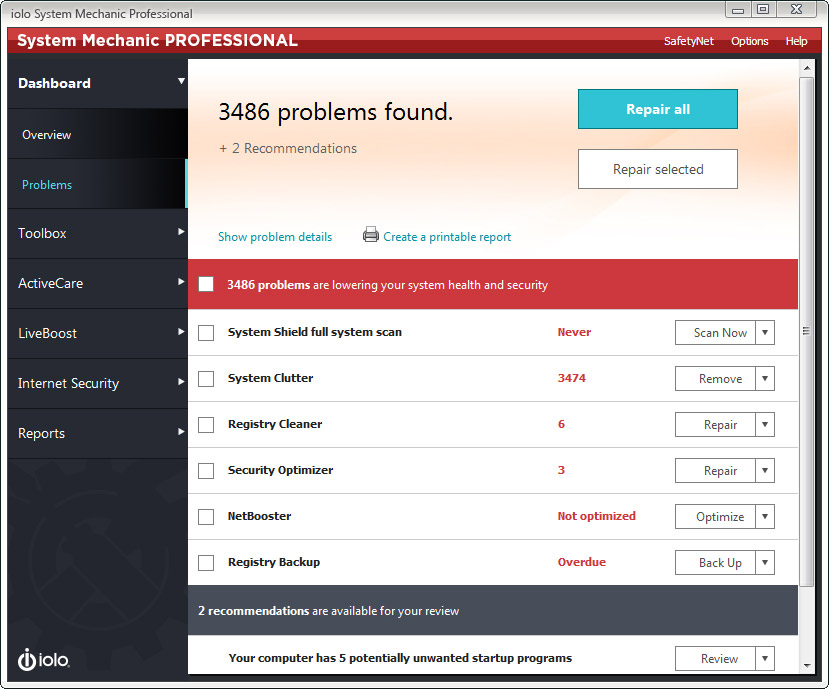Click the 'Overdue' status text
829x689 pixels.
[x=582, y=562]
